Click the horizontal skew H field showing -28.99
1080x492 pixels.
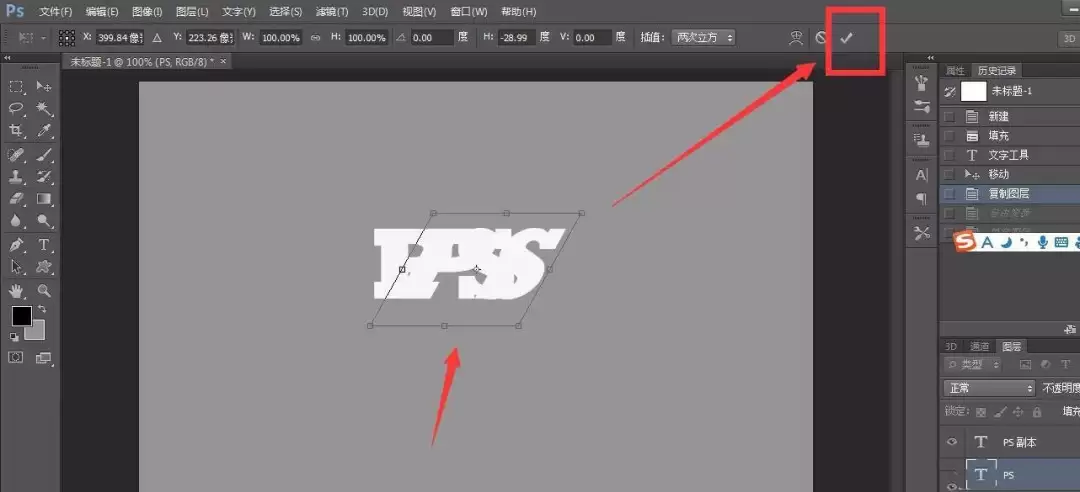pyautogui.click(x=517, y=38)
